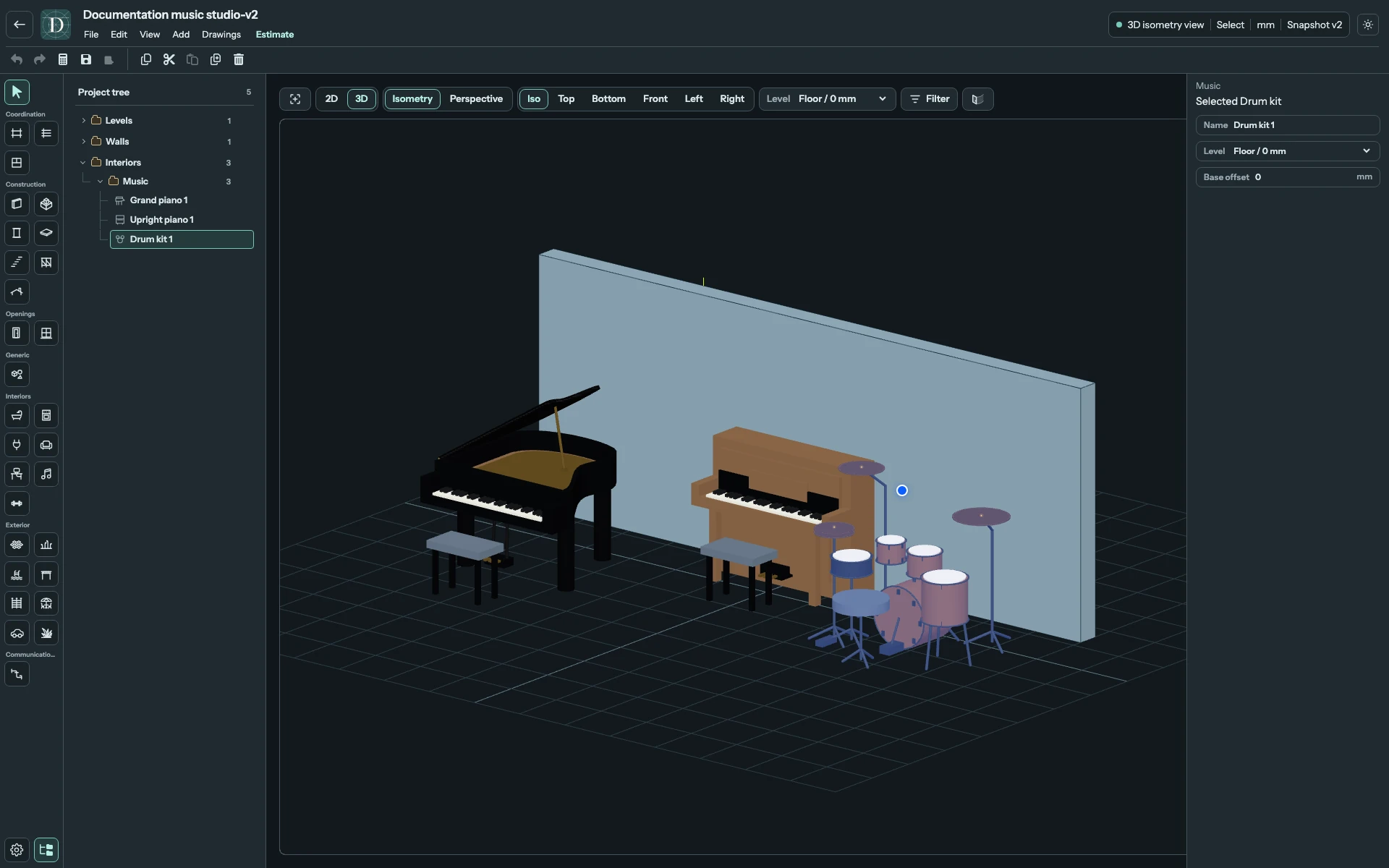This screenshot has height=868, width=1389.
Task: Select the music note instruments tool
Action: 46,475
